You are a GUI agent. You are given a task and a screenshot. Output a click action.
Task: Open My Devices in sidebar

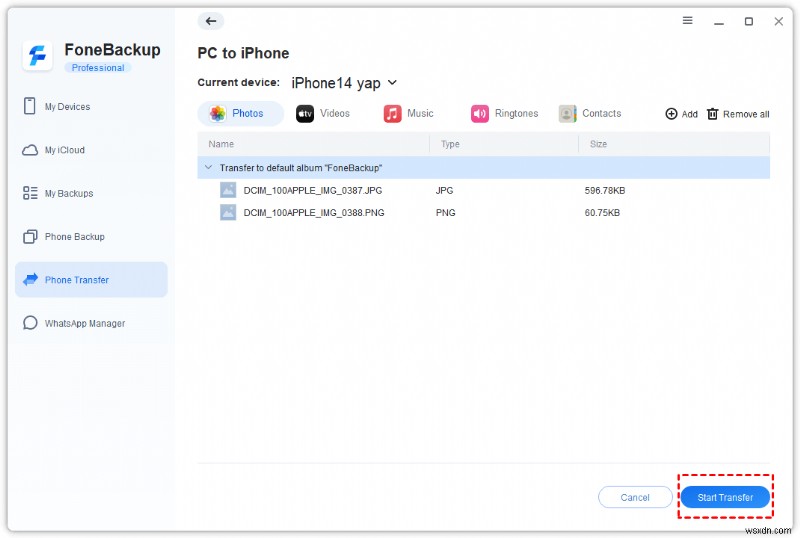[91, 106]
